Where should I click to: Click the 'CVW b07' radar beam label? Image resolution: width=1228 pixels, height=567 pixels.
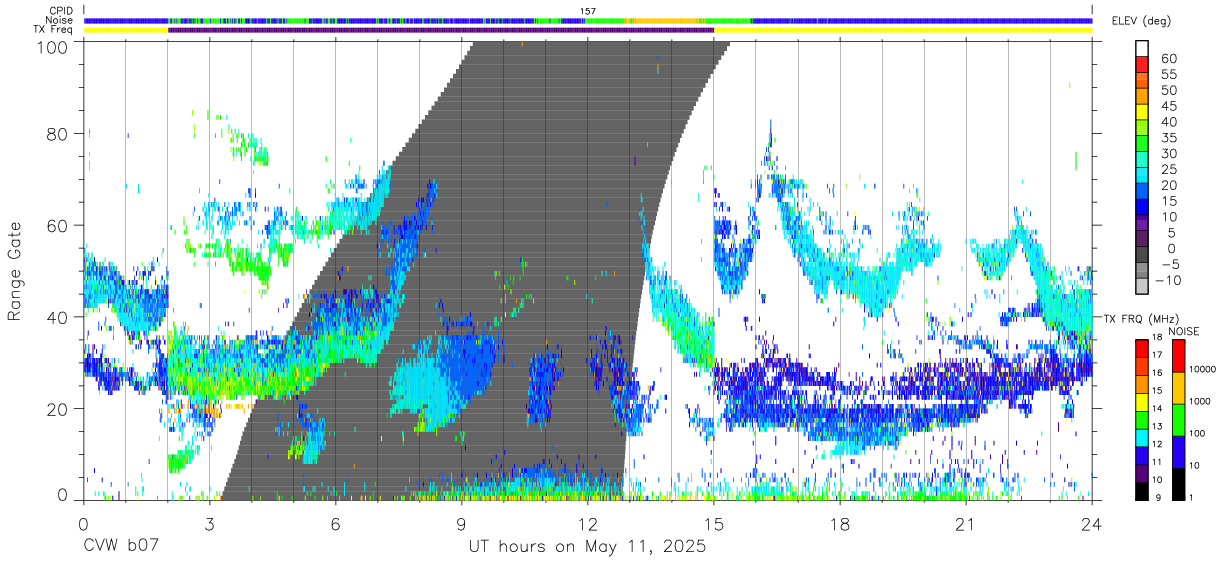tap(122, 547)
